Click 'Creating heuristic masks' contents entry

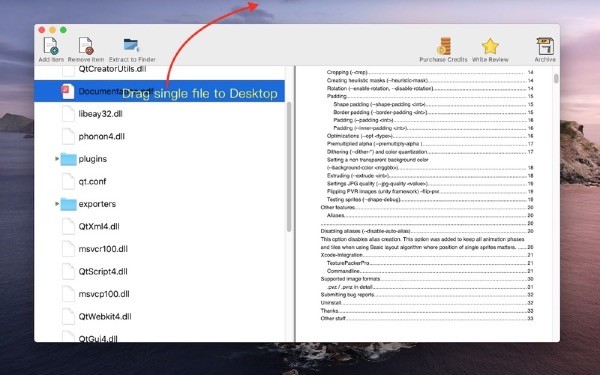pos(377,80)
